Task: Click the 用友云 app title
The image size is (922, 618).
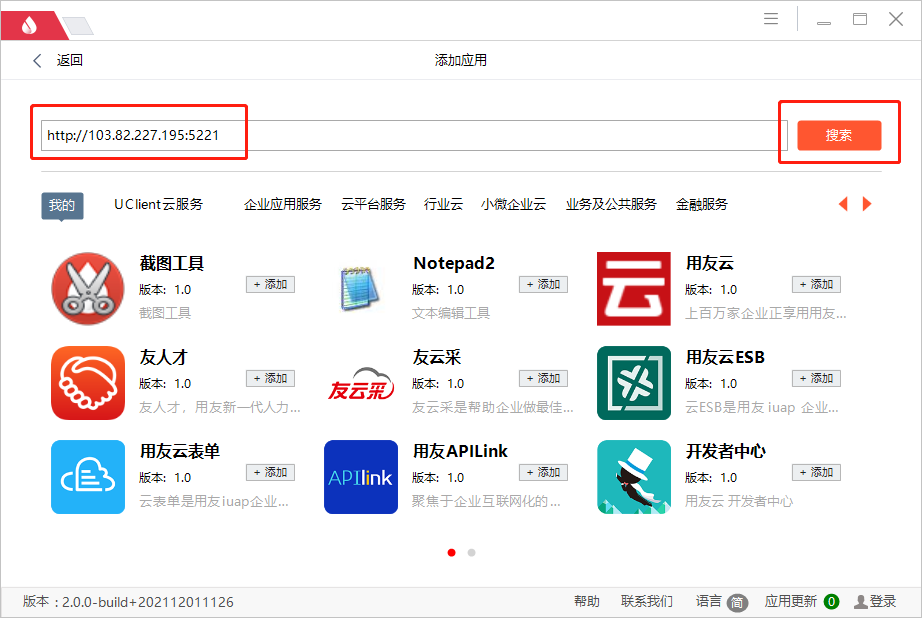Action: pyautogui.click(x=710, y=263)
